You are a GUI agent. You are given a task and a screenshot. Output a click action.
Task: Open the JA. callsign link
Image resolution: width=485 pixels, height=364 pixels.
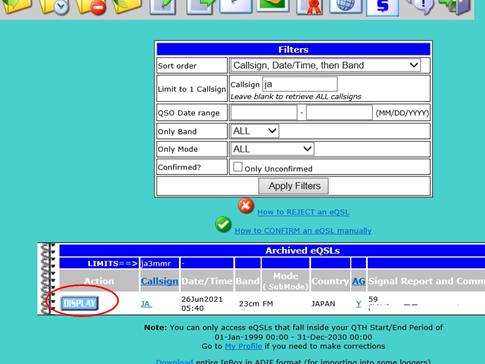[146, 304]
